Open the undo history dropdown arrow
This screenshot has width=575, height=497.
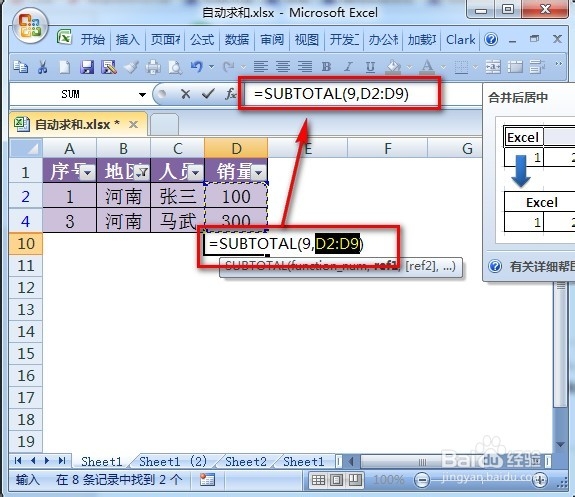click(x=212, y=67)
